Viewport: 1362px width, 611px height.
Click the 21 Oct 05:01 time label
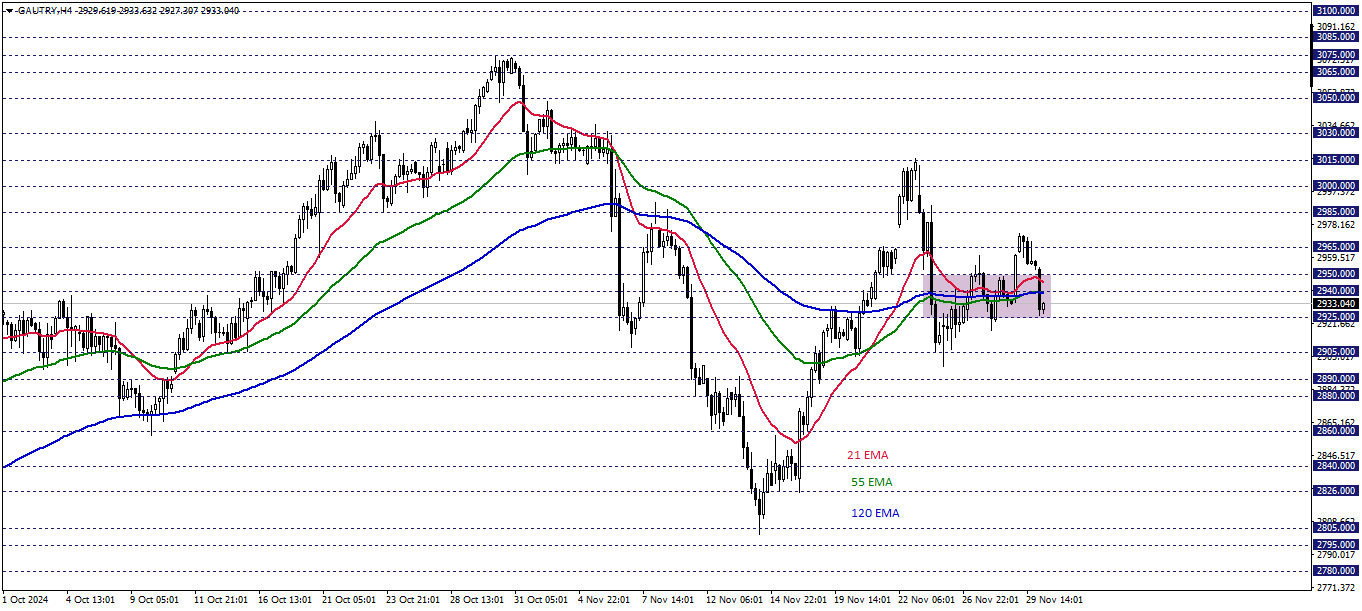[349, 600]
